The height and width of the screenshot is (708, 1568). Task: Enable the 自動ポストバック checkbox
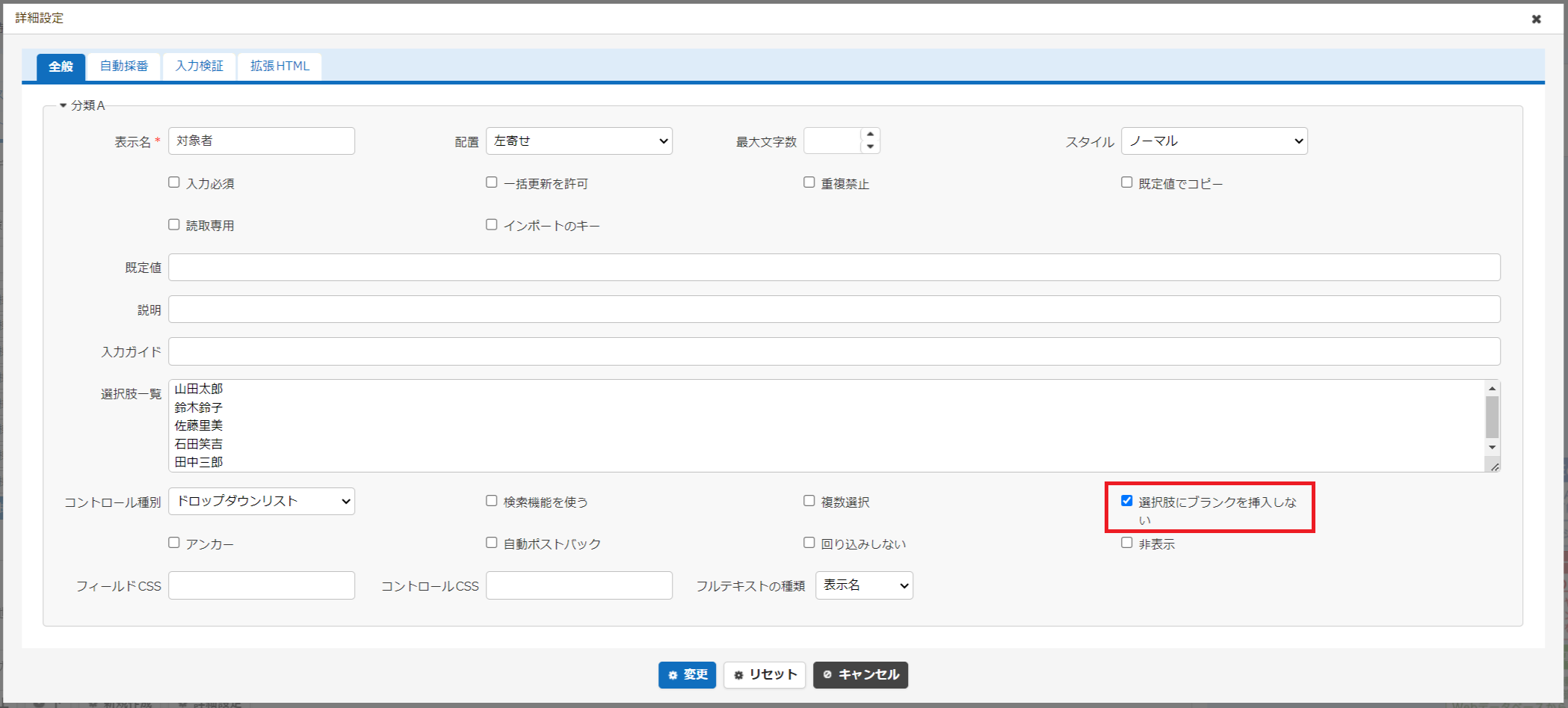492,543
